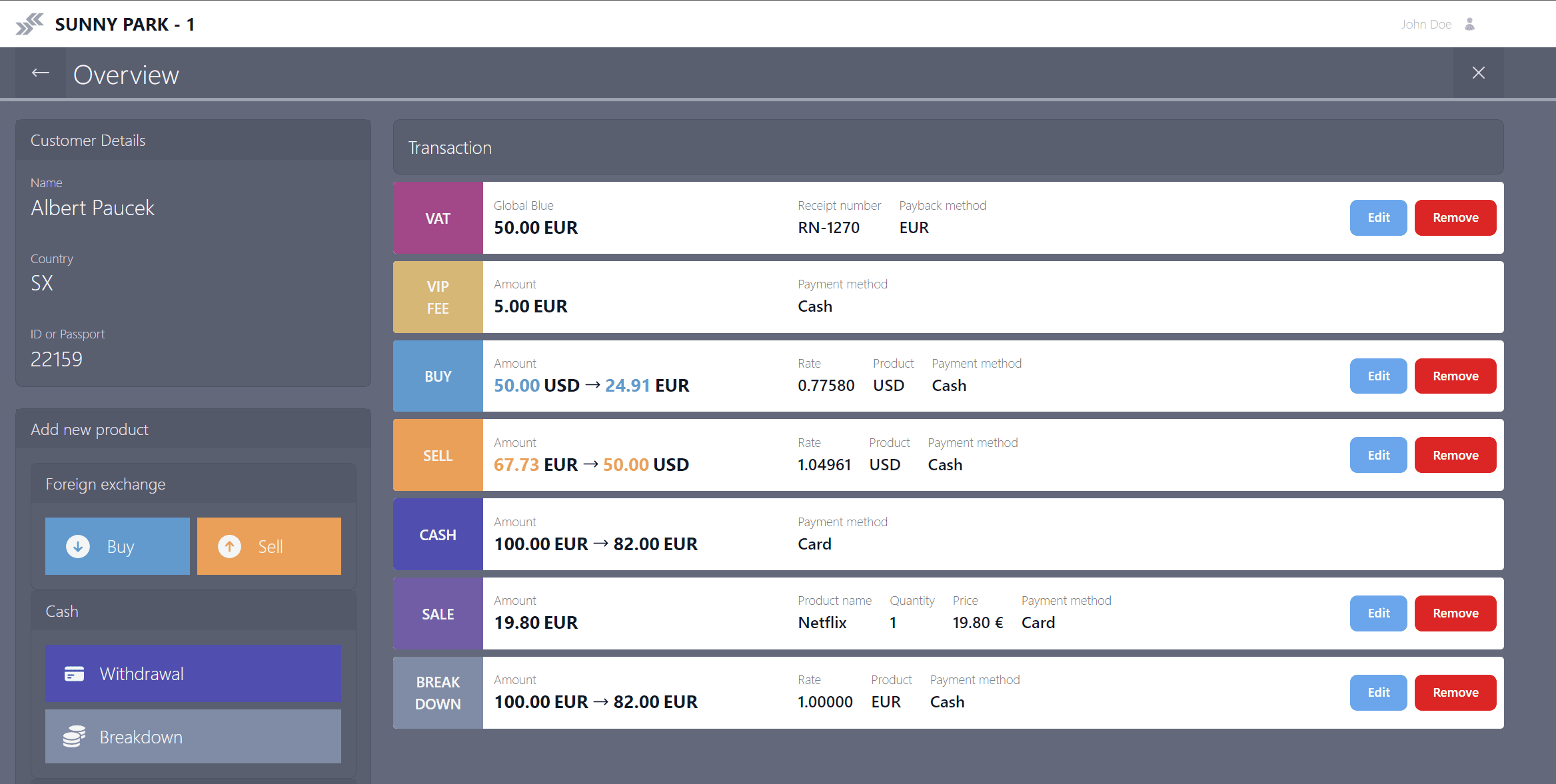Click the up-arrow icon on Sell

click(229, 547)
